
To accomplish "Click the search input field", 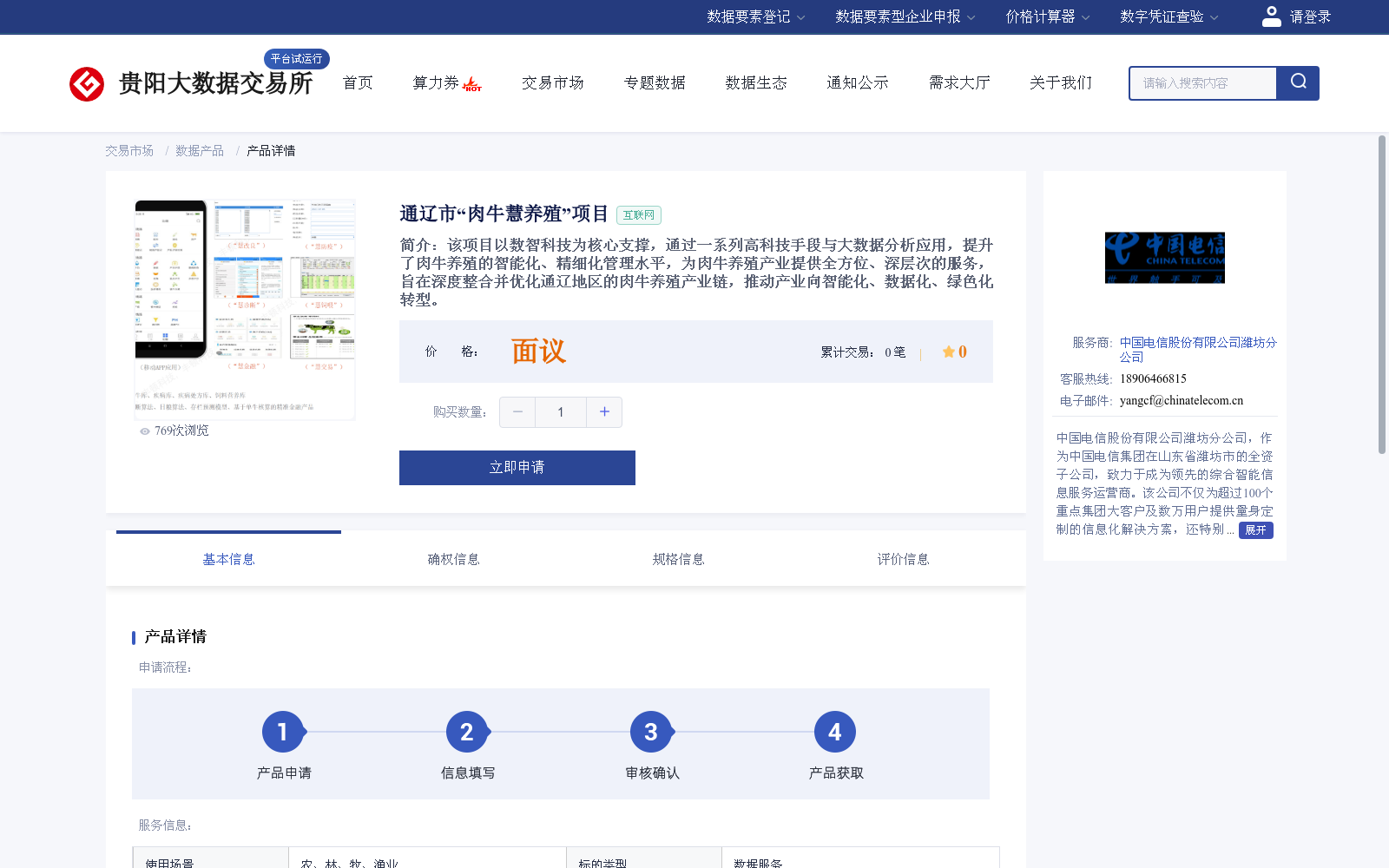I will pyautogui.click(x=1203, y=83).
